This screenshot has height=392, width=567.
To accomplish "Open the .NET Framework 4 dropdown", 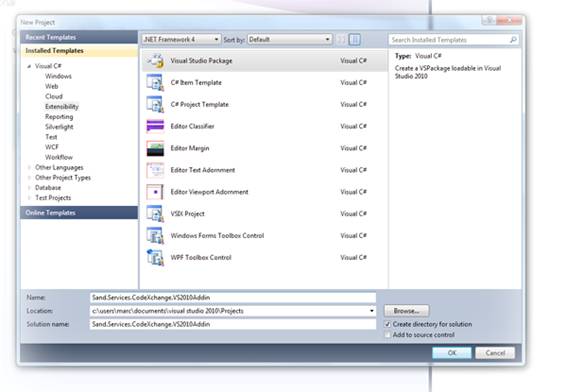I will point(181,39).
